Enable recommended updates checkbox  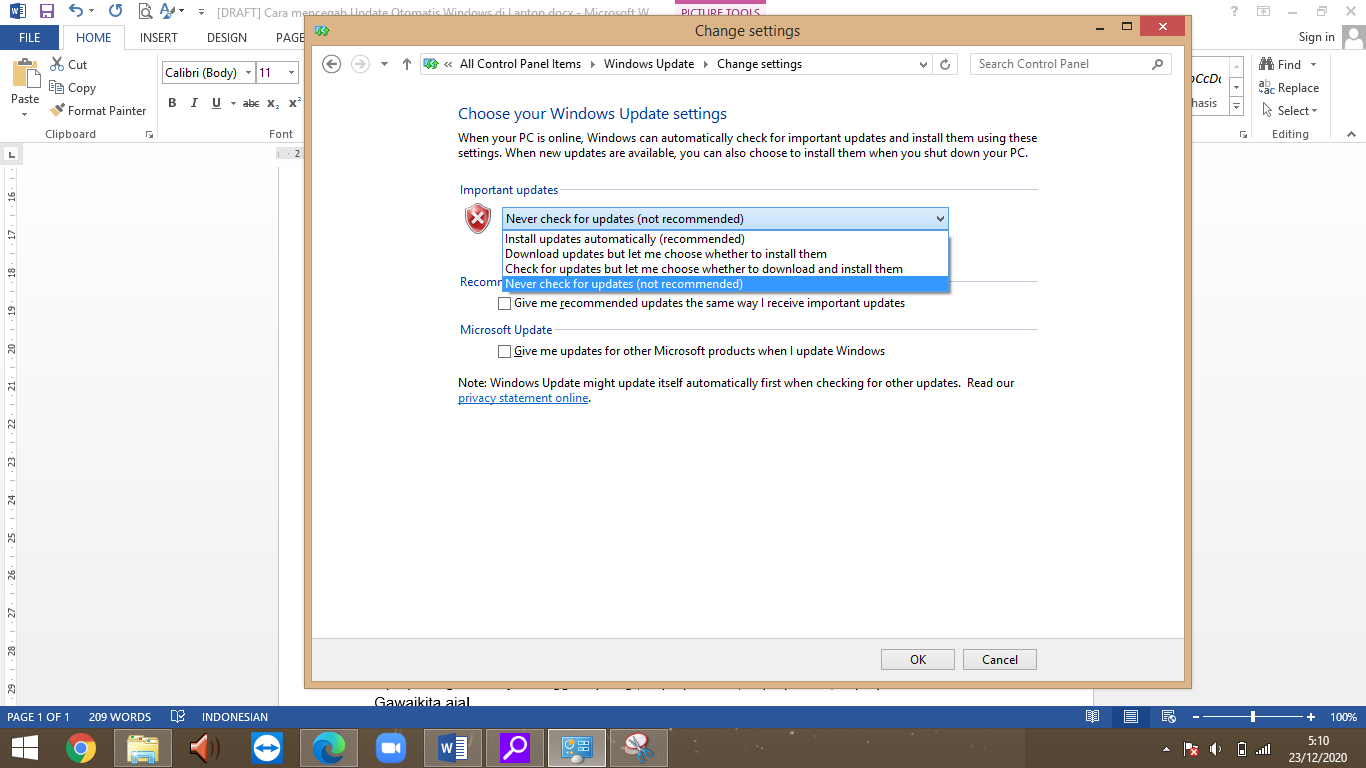coord(504,303)
